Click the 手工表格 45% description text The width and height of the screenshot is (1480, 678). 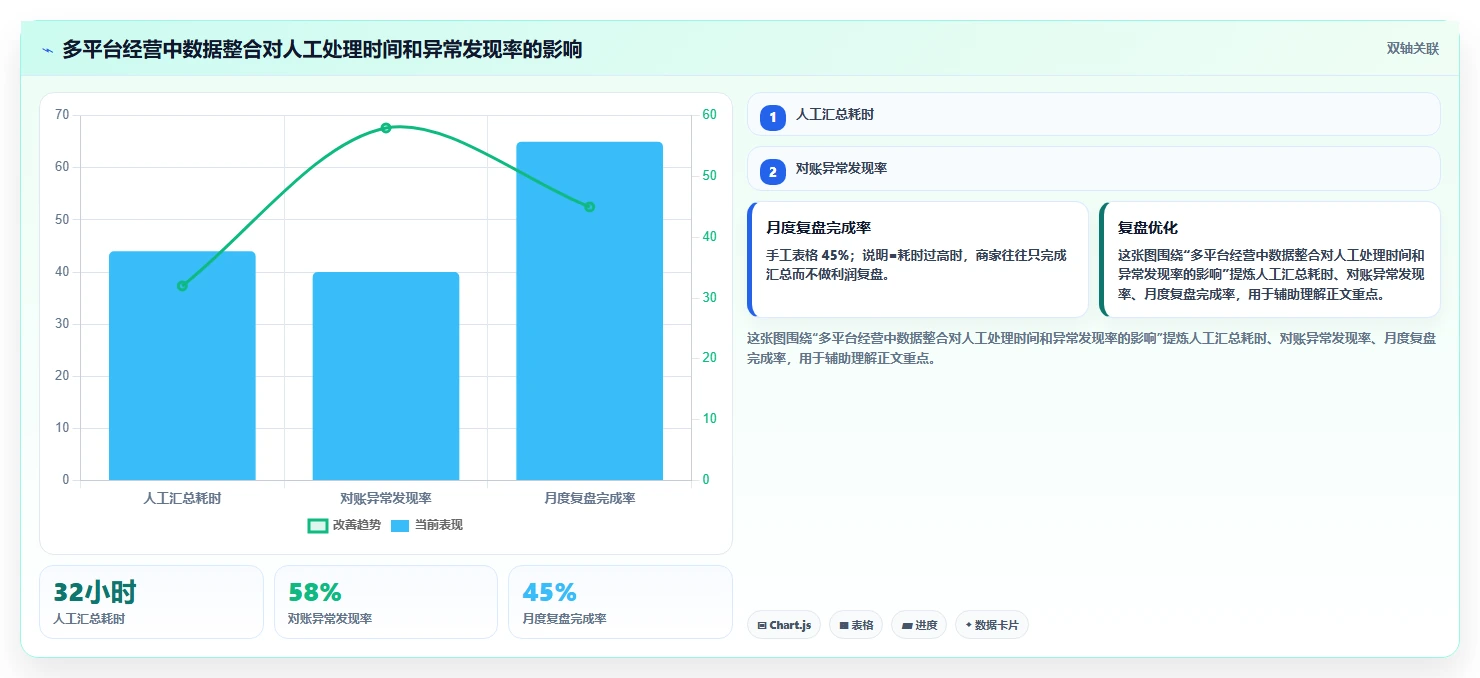916,265
